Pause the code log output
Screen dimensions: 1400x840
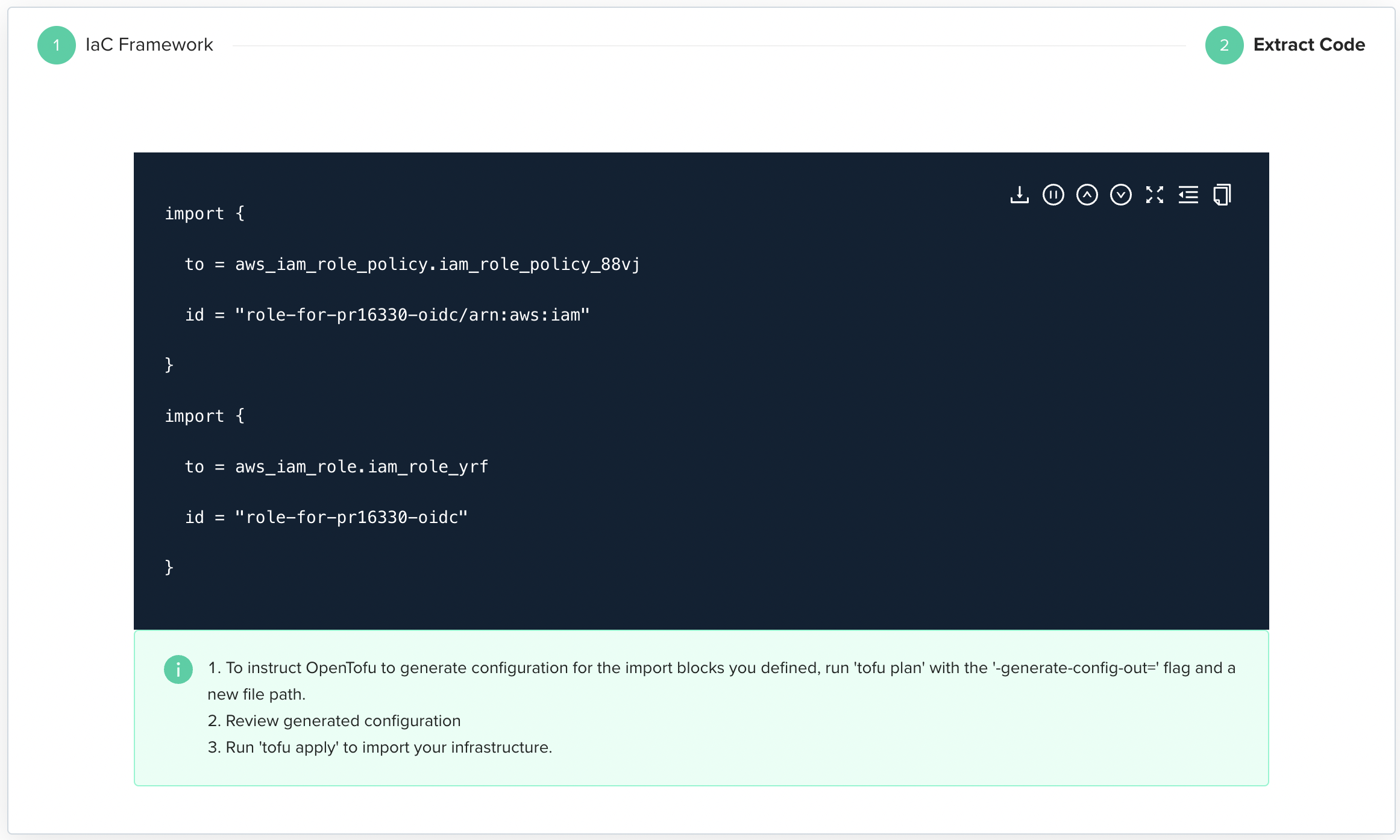tap(1053, 195)
